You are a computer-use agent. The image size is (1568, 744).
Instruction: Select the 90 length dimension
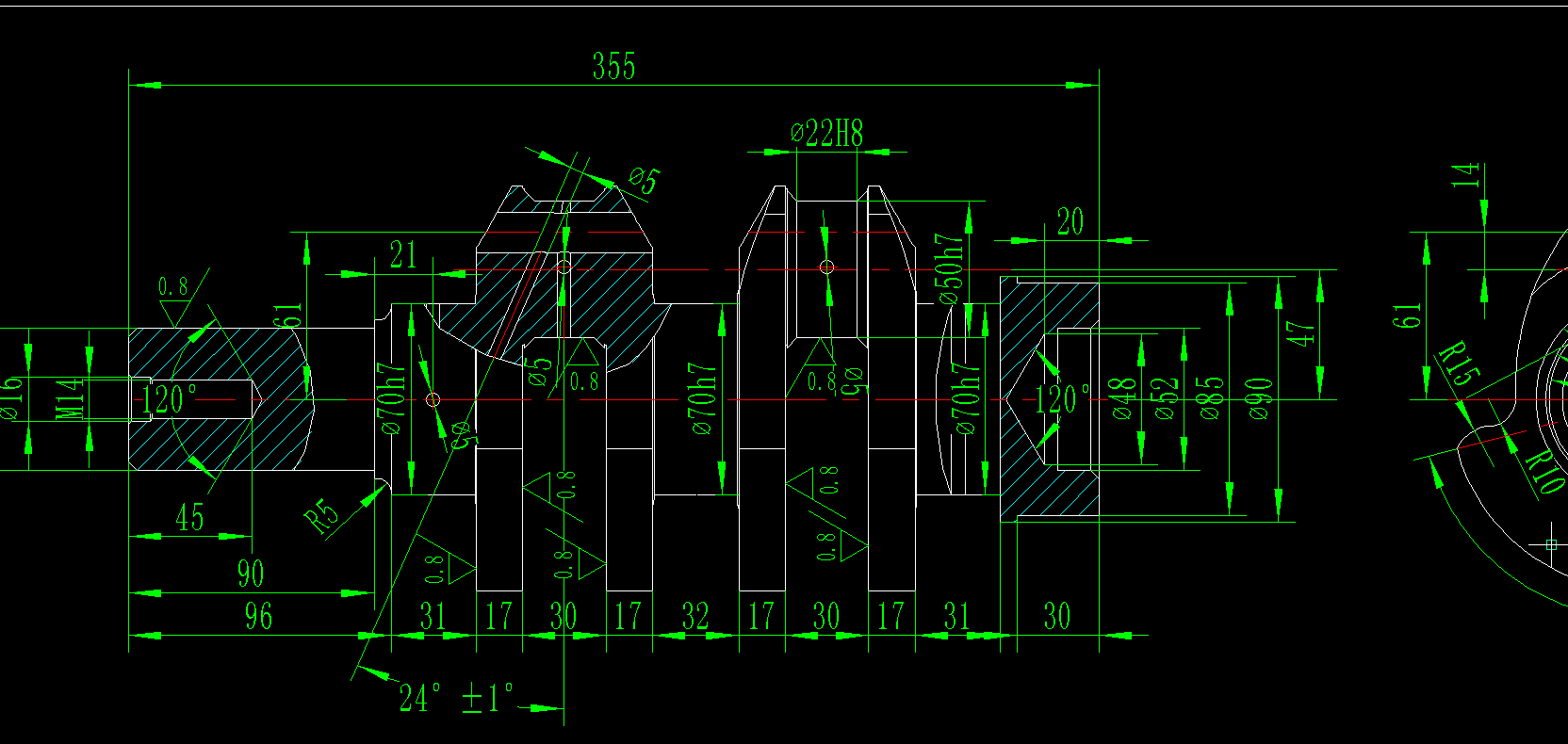click(x=251, y=574)
